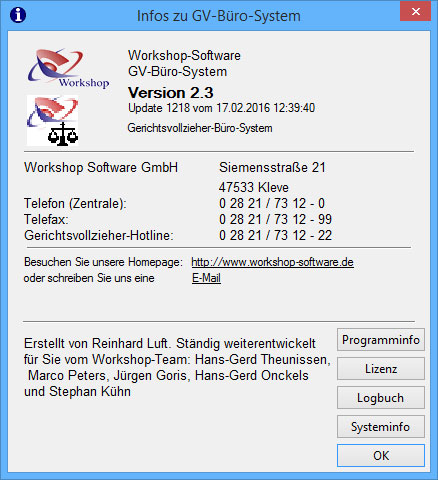Screen dimensions: 438x480
Task: Click the 'Telefax:' label
Action: (46, 219)
